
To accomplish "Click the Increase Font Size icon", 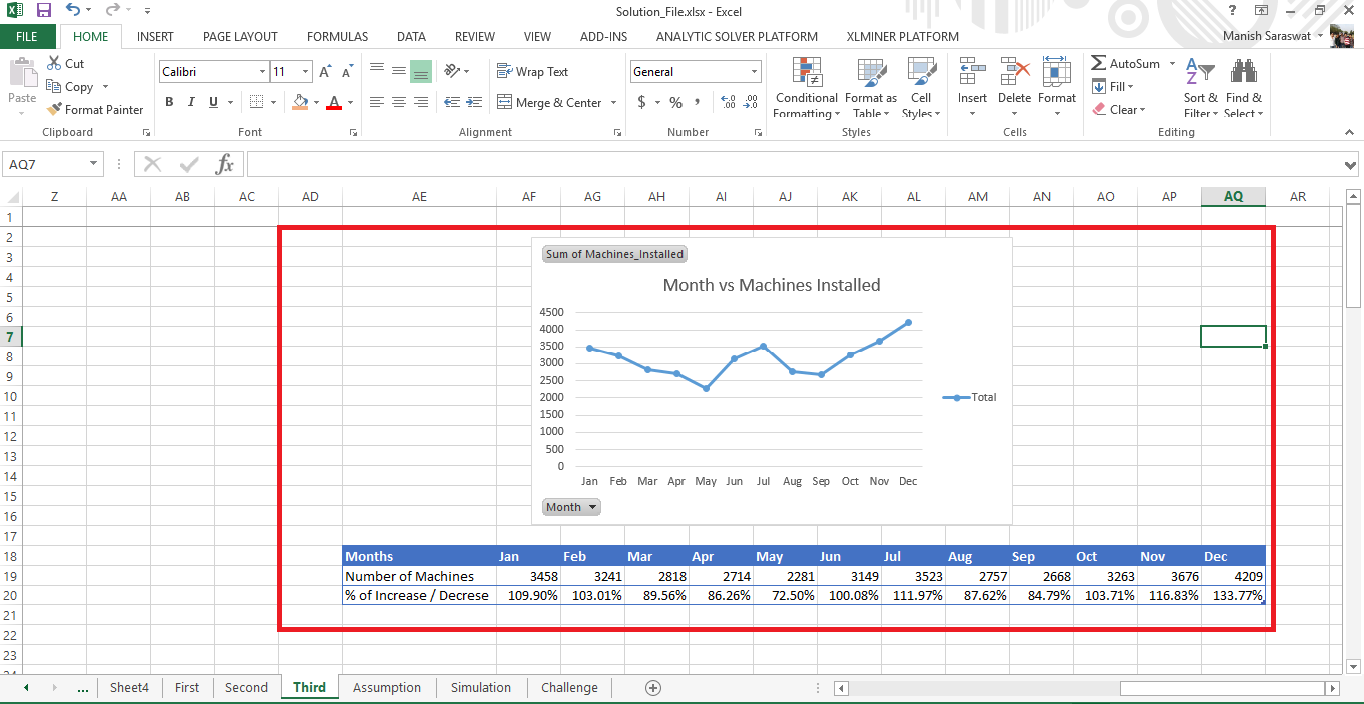I will (325, 72).
